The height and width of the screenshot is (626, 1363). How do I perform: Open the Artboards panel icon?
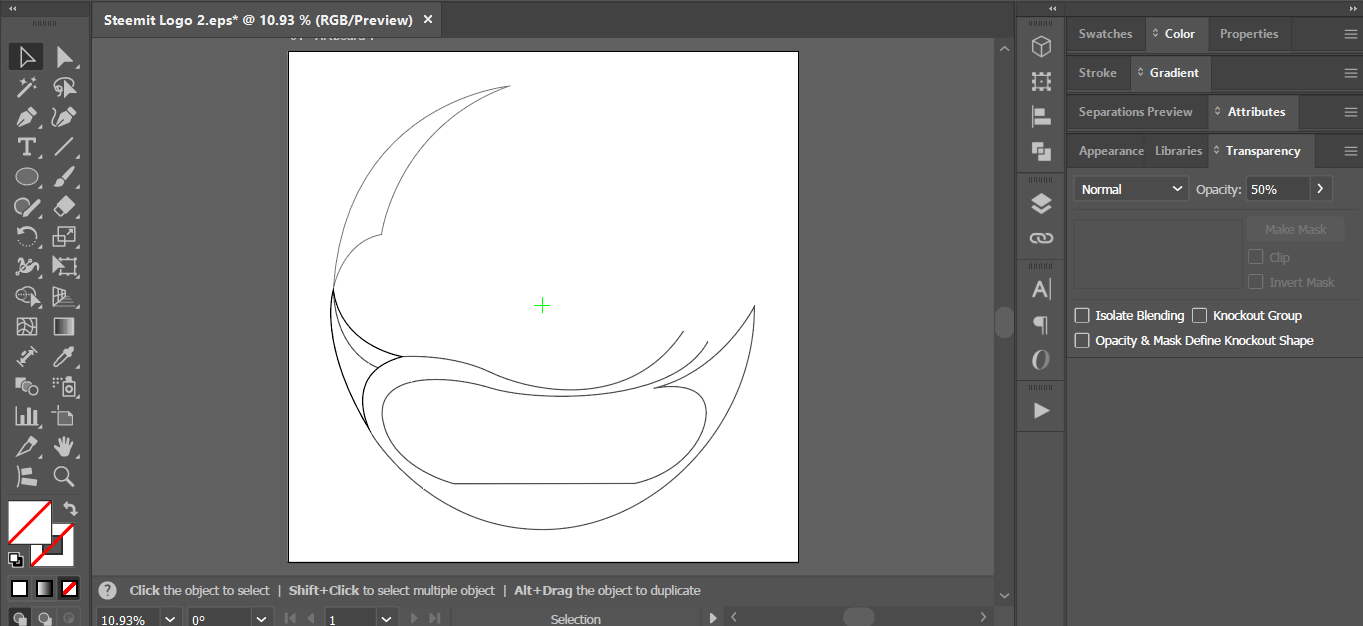[x=1041, y=81]
